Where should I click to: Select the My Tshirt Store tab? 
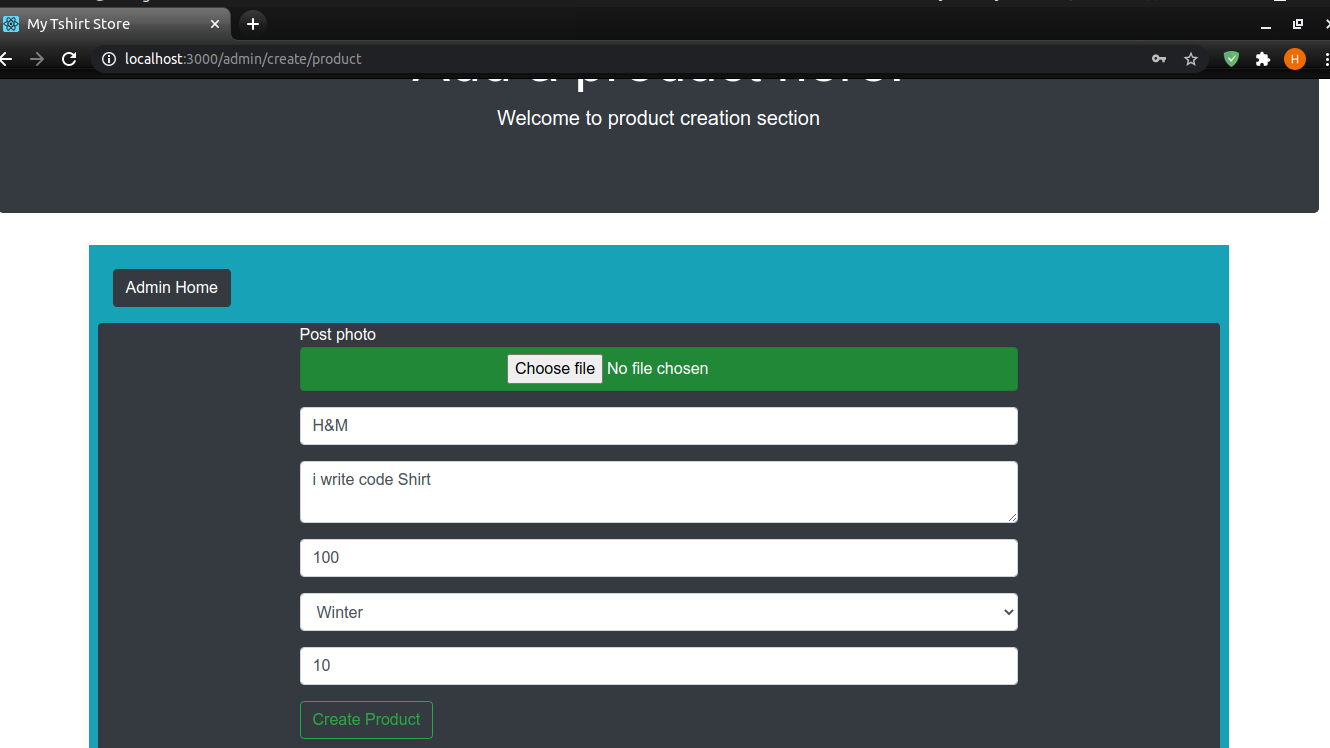[x=115, y=24]
